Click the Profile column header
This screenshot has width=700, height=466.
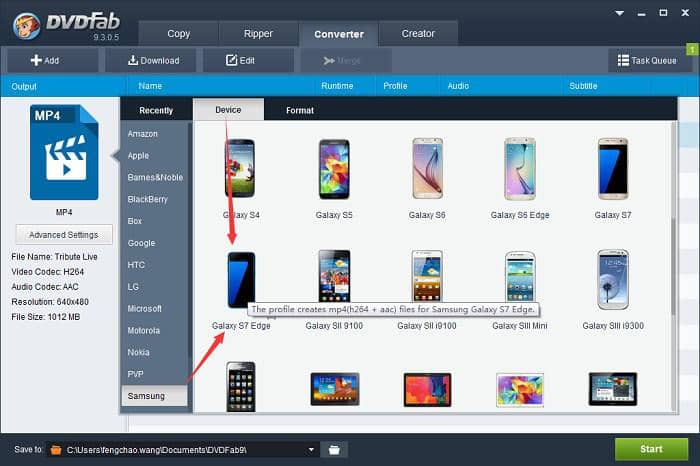[x=395, y=86]
